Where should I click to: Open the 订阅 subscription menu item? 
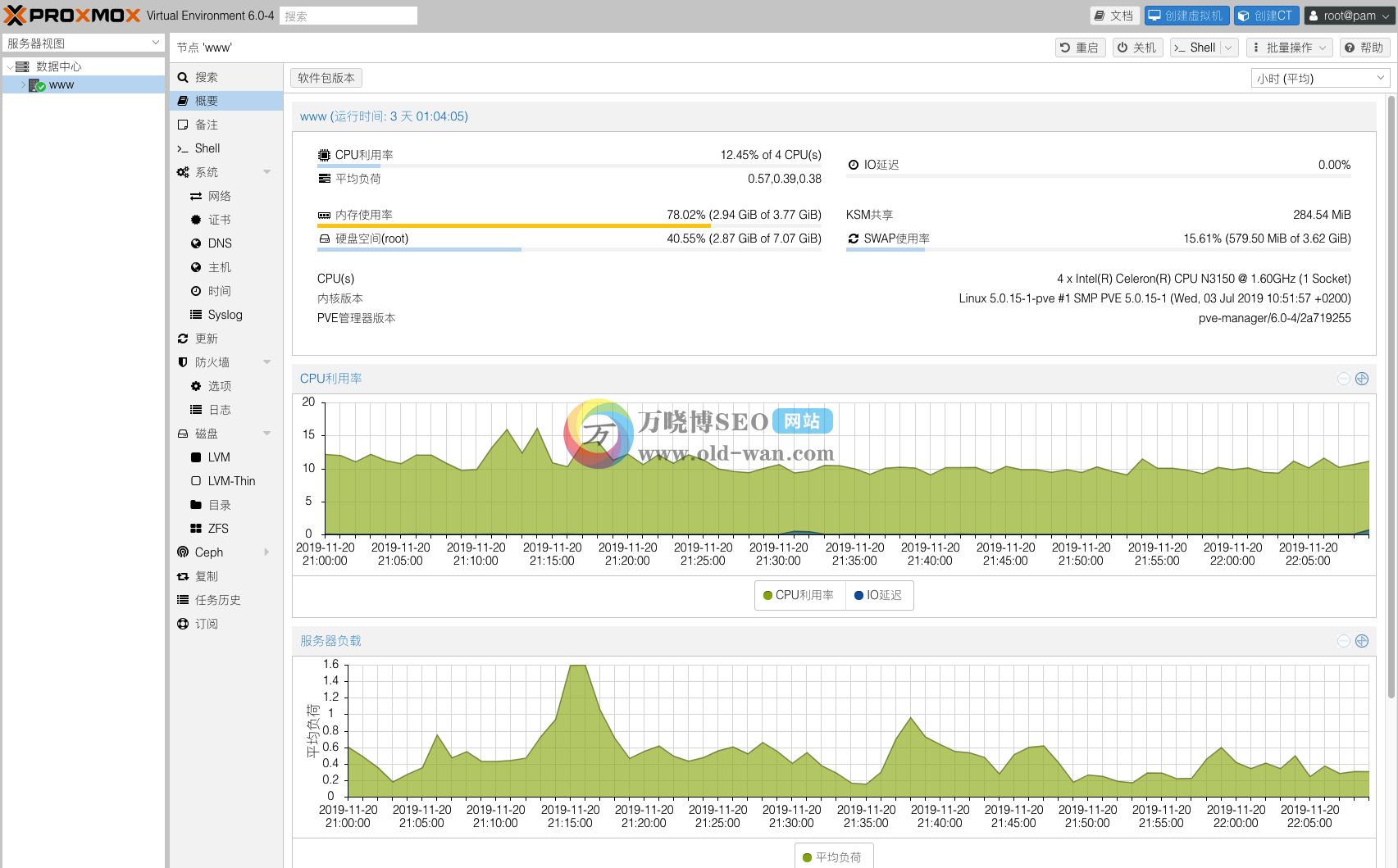tap(226, 624)
